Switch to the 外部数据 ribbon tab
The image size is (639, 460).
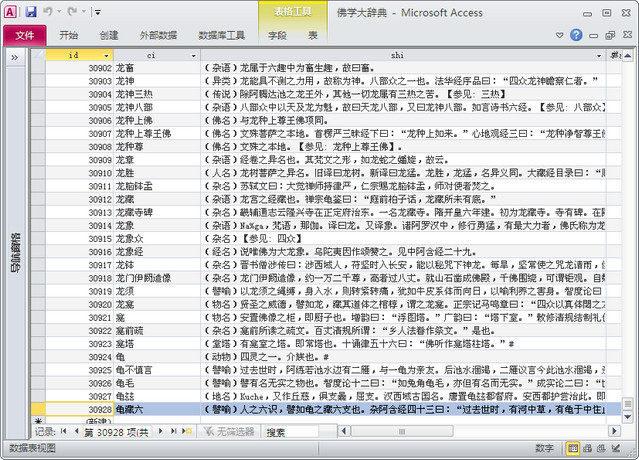[x=158, y=35]
